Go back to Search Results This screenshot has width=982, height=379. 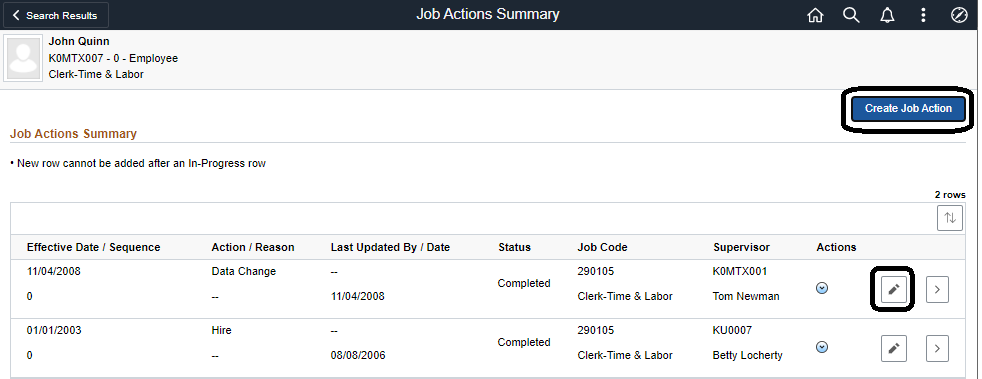pos(55,15)
